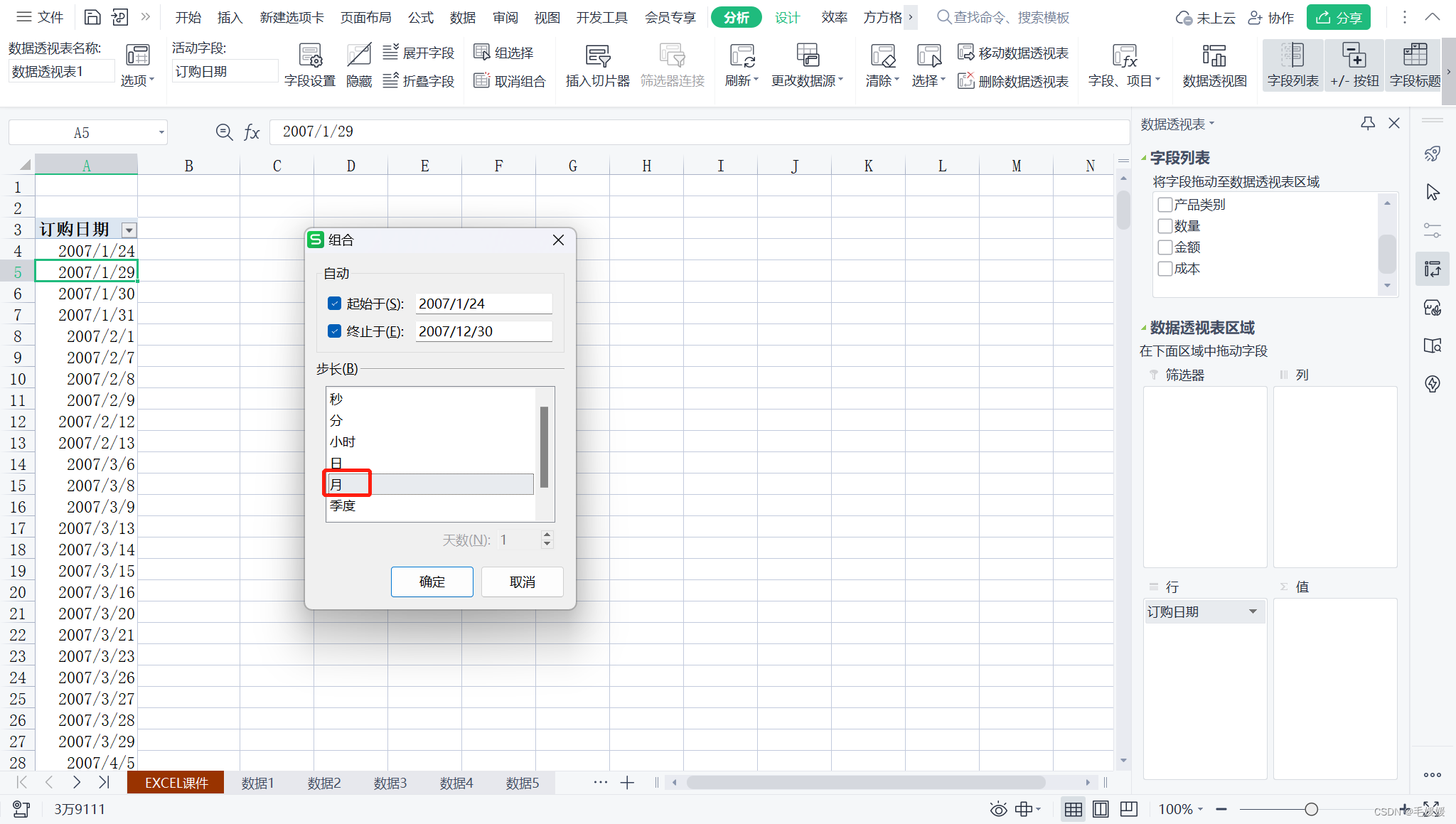Click the zoom slider handle in the status bar
The width and height of the screenshot is (1456, 824).
click(x=1312, y=809)
